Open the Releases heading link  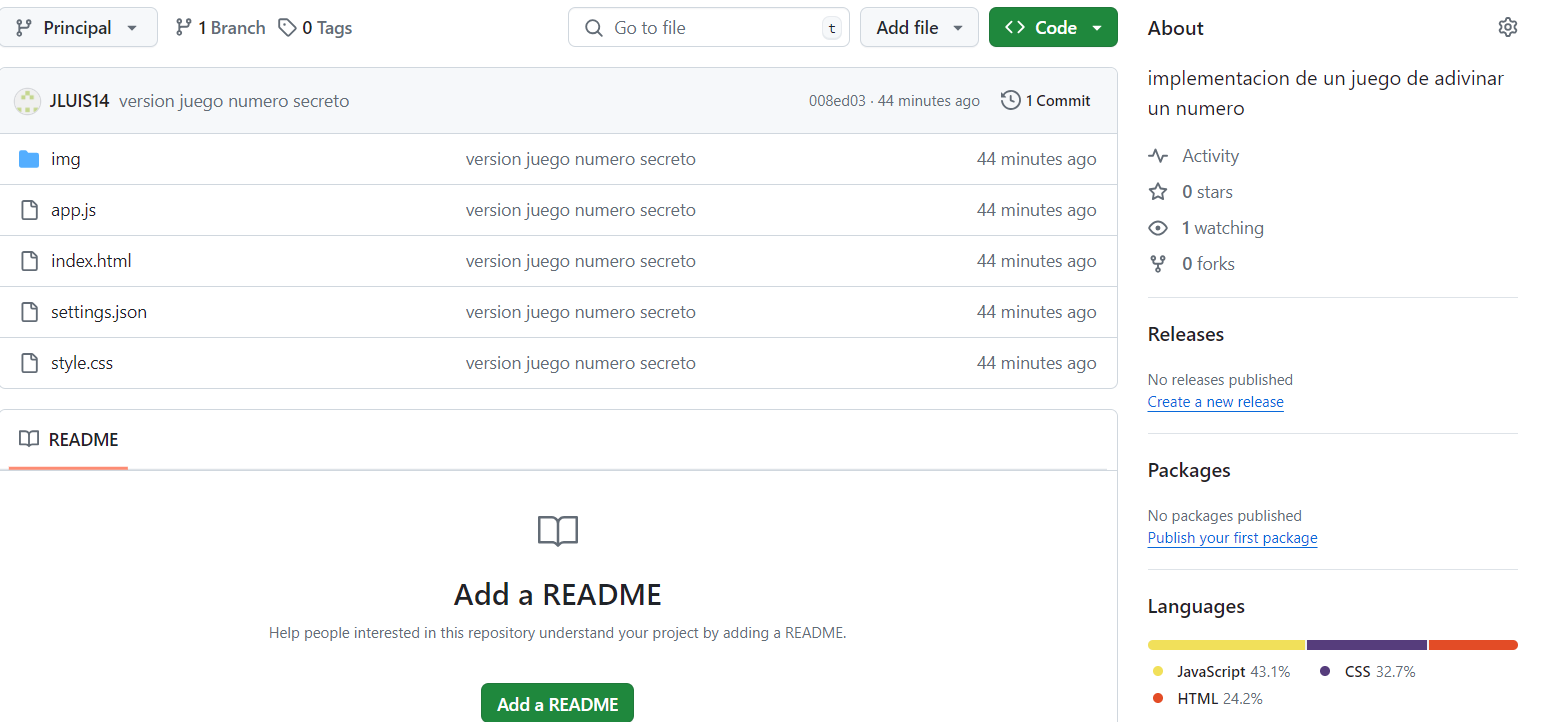coord(1186,334)
